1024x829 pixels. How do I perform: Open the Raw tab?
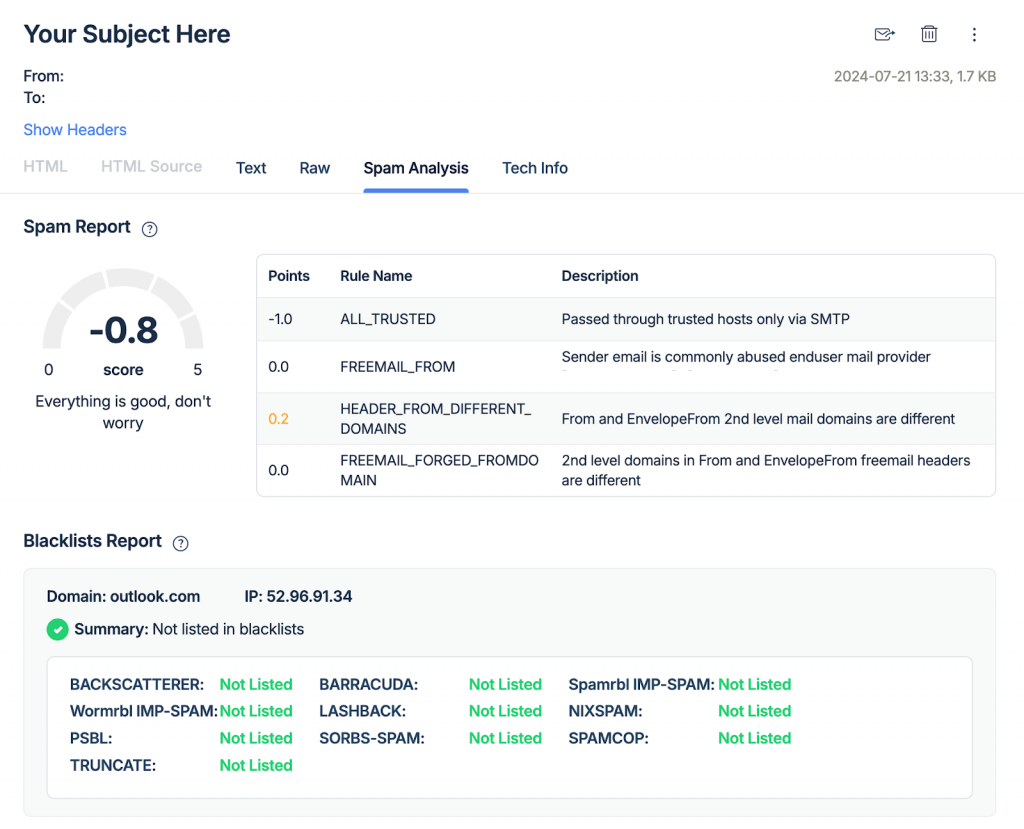(x=314, y=168)
